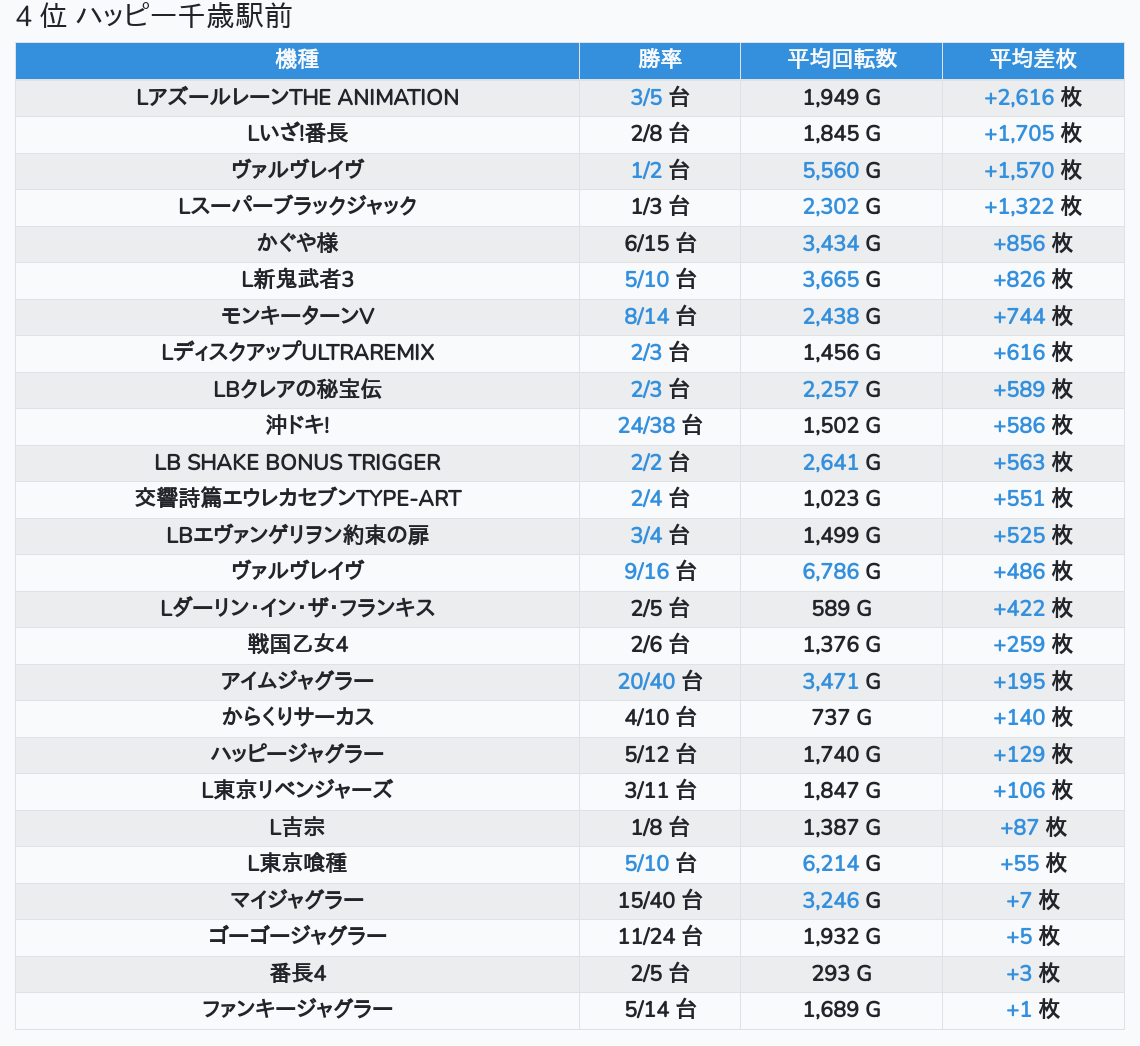Open the L東京喰種 machine entry
This screenshot has width=1140, height=1046.
[297, 863]
